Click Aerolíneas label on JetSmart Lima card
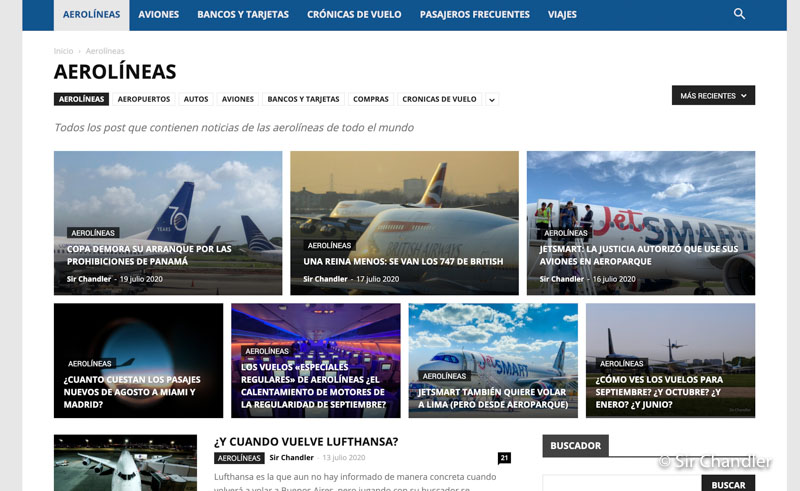Viewport: 800px width, 491px height. click(444, 376)
